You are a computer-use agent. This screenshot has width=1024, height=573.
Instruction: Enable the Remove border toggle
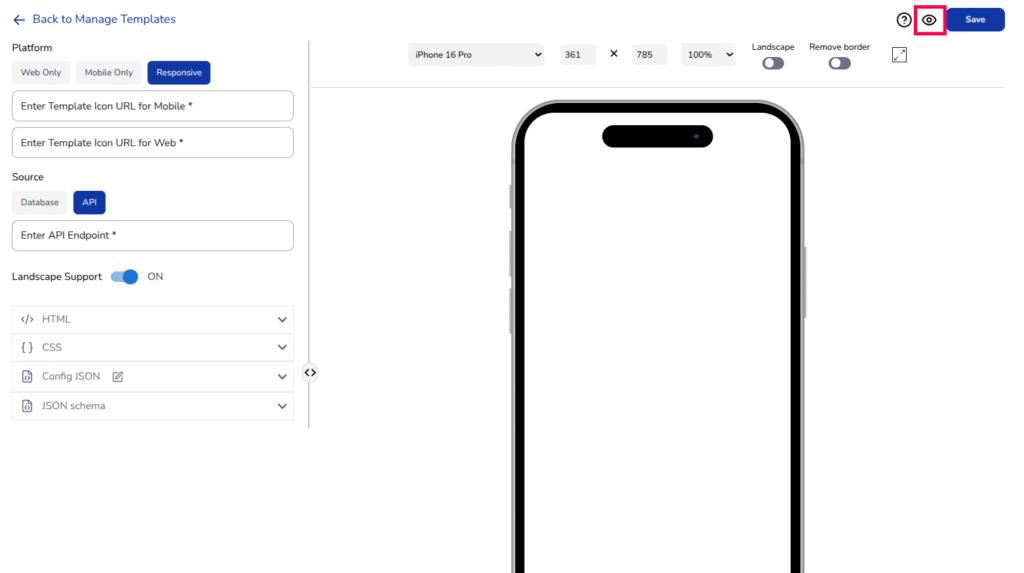(x=839, y=63)
